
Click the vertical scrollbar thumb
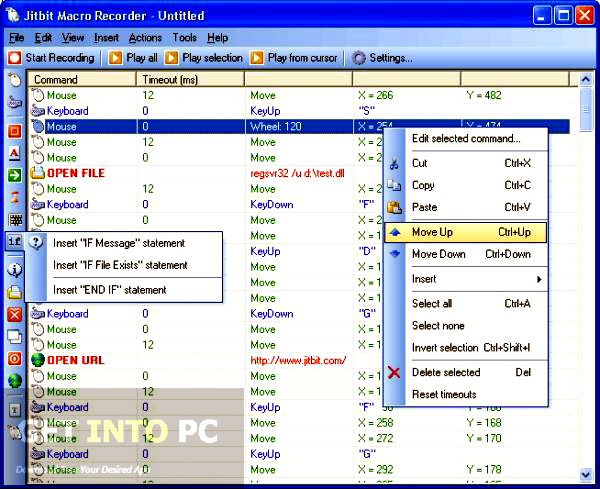585,109
